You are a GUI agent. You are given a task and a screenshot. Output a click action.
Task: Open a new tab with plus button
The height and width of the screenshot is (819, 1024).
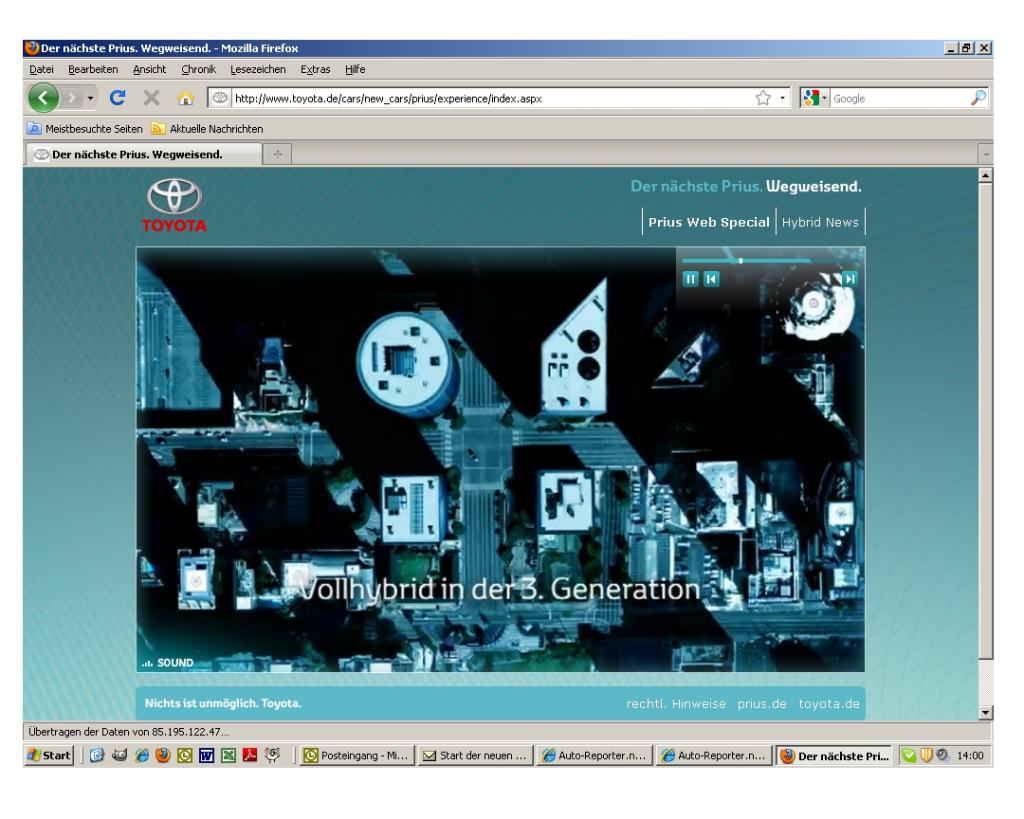pyautogui.click(x=278, y=155)
